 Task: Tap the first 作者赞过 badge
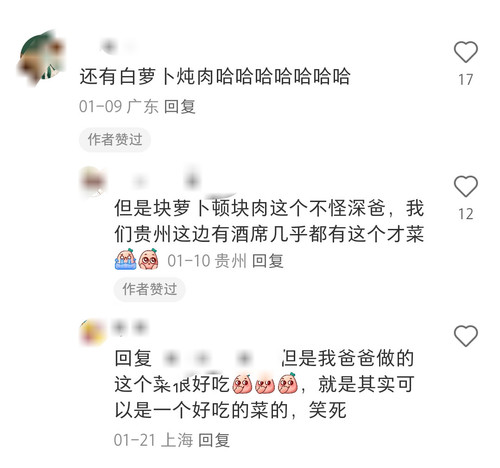(x=115, y=139)
